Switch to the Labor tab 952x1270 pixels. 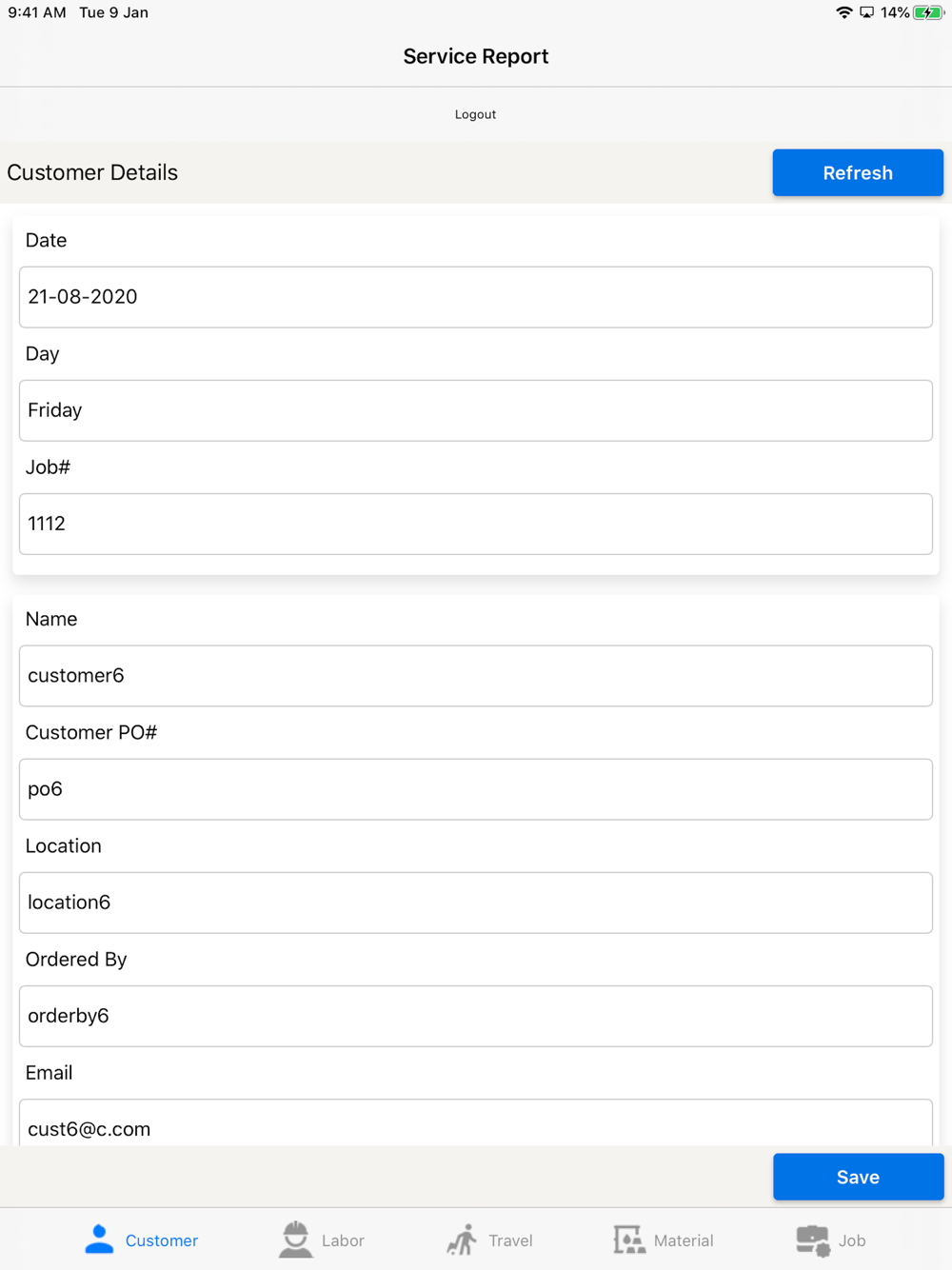[x=343, y=1240]
